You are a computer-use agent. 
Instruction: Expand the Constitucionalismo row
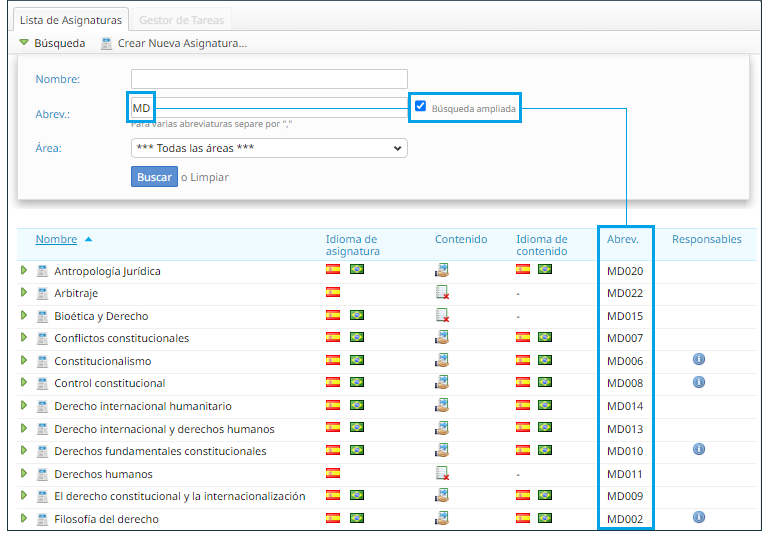coord(24,360)
